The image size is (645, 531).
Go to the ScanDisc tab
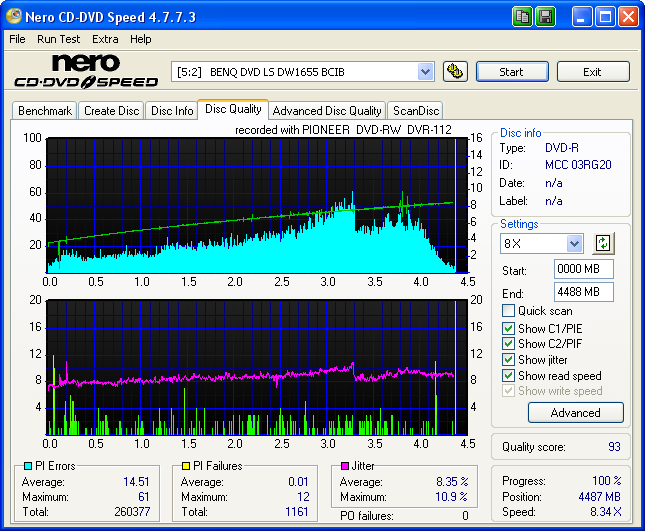point(416,111)
